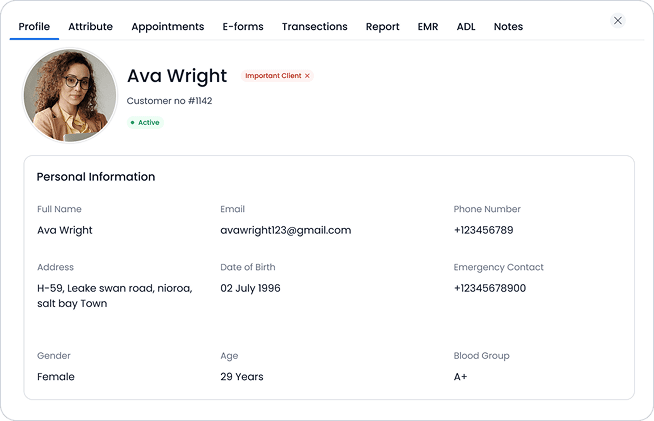Click Ava Wright's profile photo
Image resolution: width=654 pixels, height=421 pixels.
point(70,95)
